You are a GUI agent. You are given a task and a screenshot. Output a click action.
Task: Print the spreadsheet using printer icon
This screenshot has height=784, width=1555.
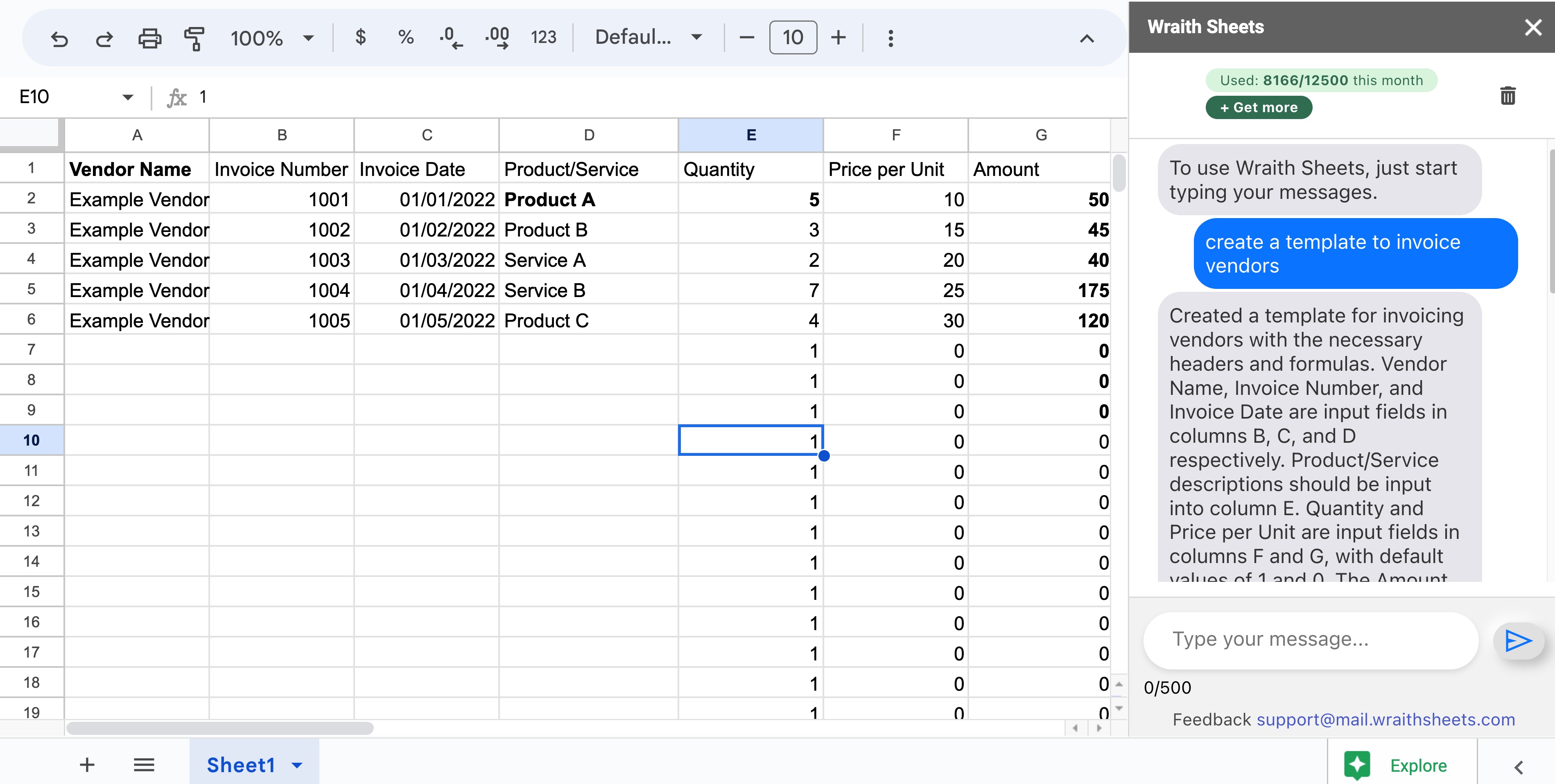(x=149, y=38)
